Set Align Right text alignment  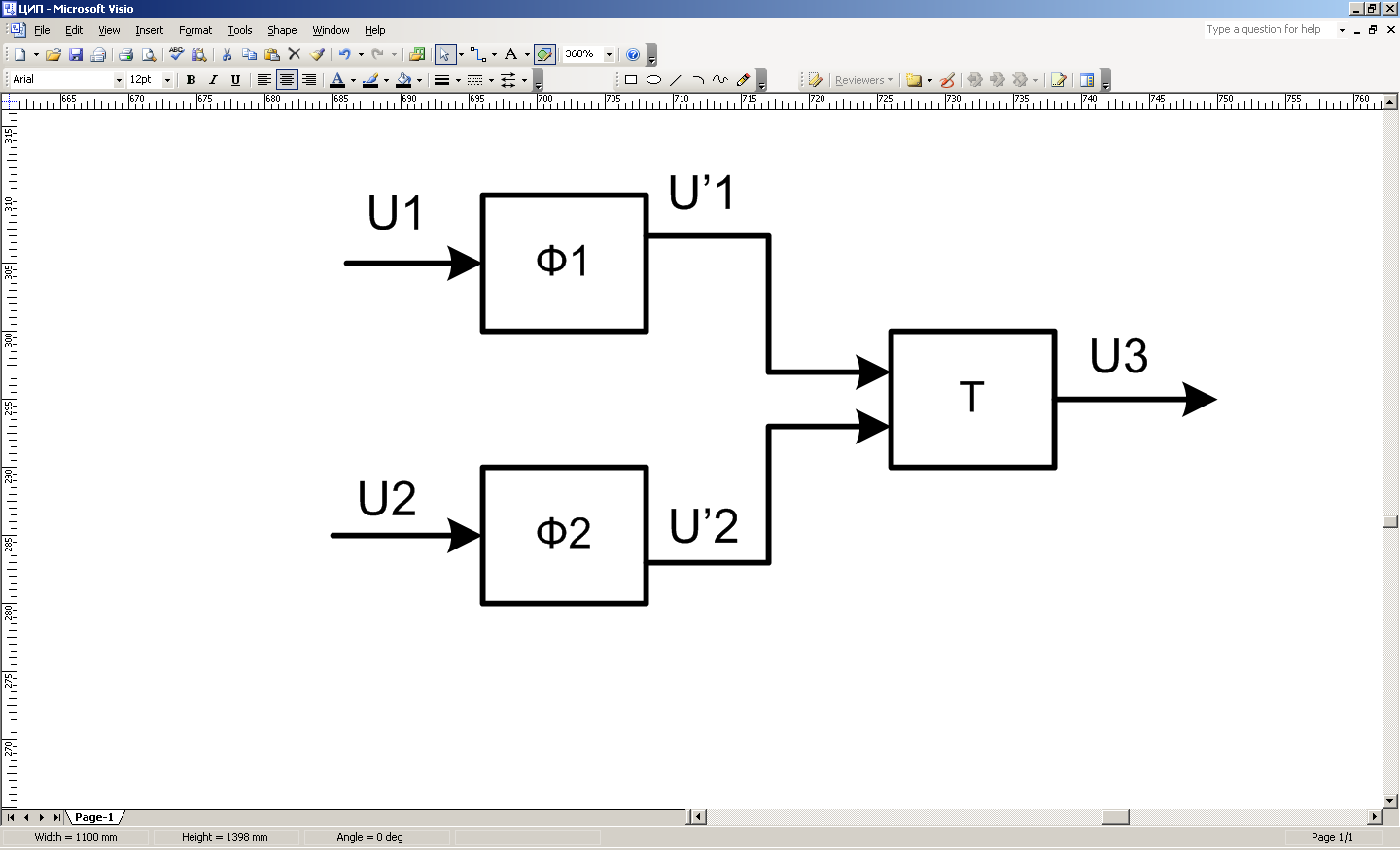pyautogui.click(x=309, y=80)
